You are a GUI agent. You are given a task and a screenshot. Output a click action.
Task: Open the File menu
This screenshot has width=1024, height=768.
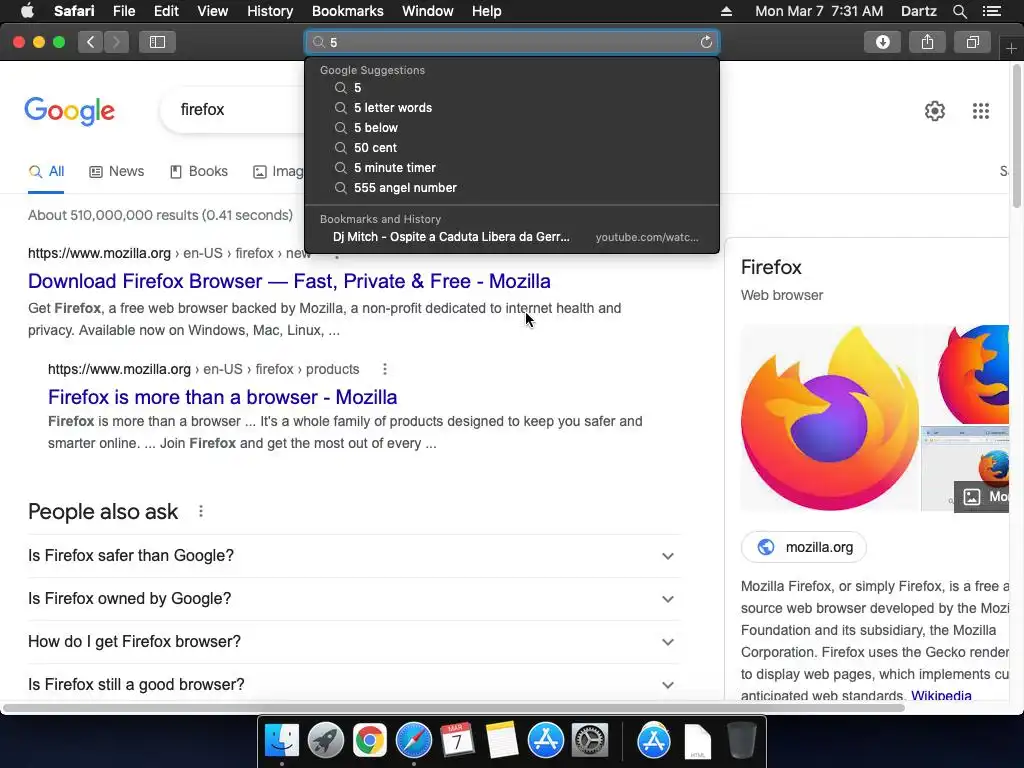tap(123, 11)
